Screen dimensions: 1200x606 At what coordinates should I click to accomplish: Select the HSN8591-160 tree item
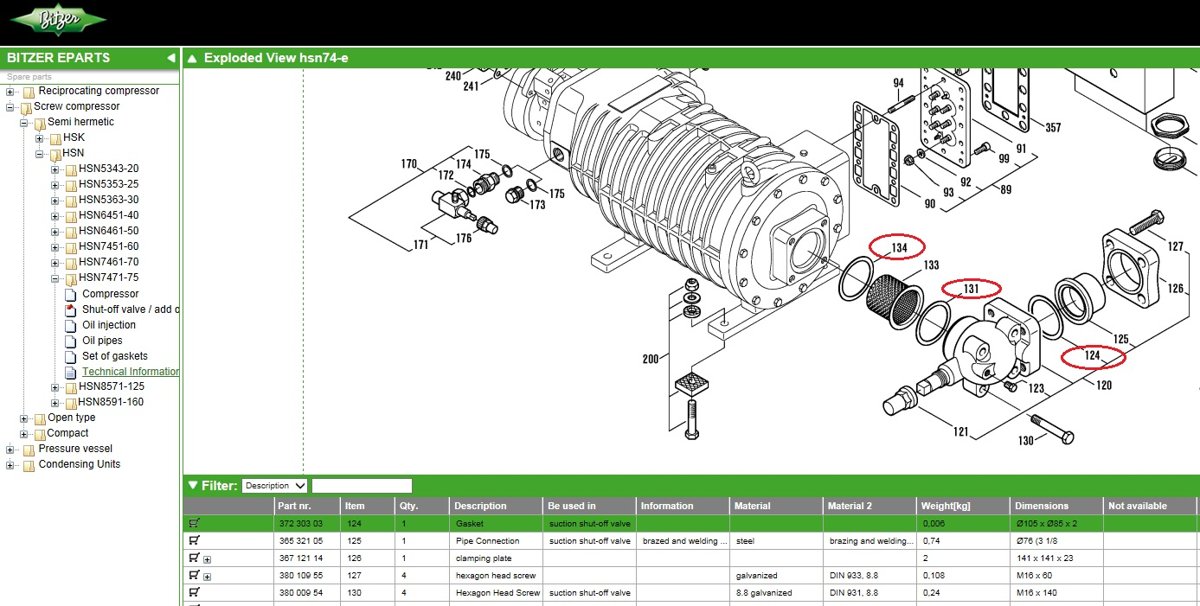(112, 403)
